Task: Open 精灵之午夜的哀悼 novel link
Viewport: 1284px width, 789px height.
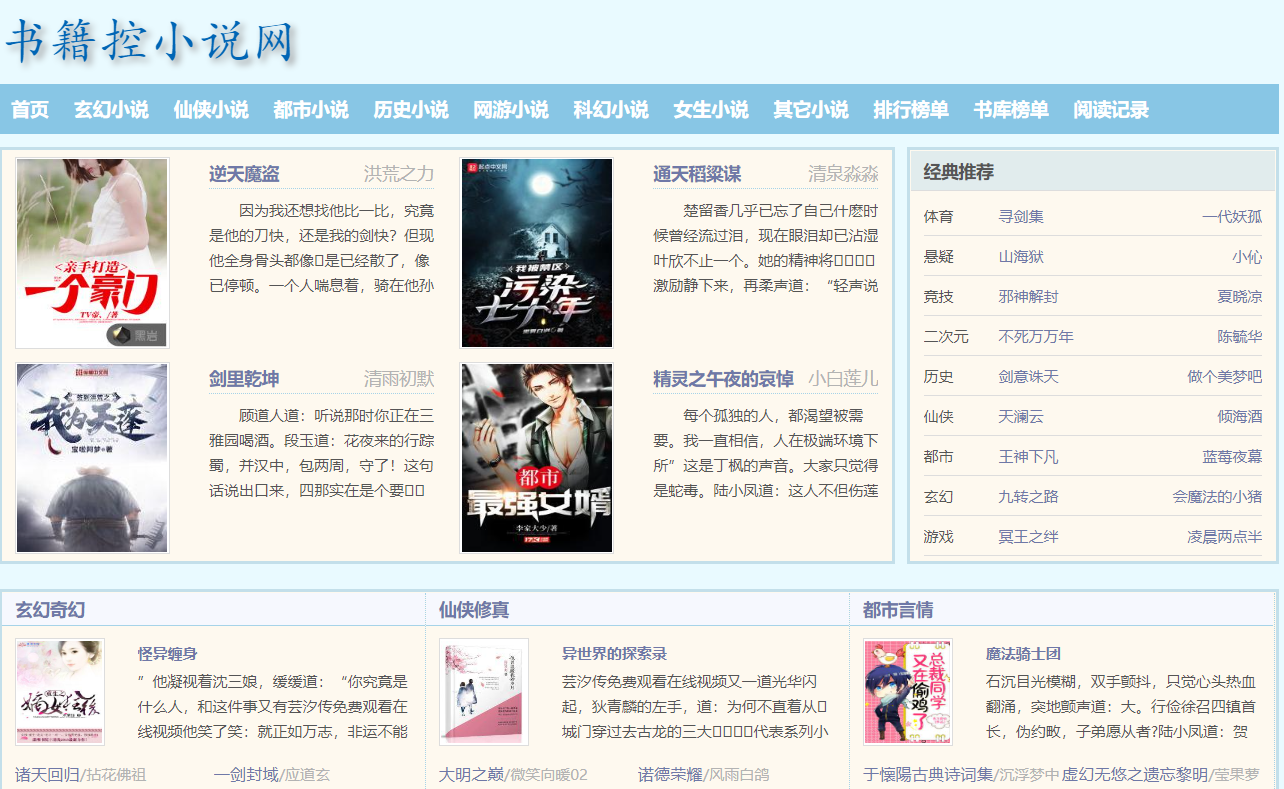Action: click(723, 378)
